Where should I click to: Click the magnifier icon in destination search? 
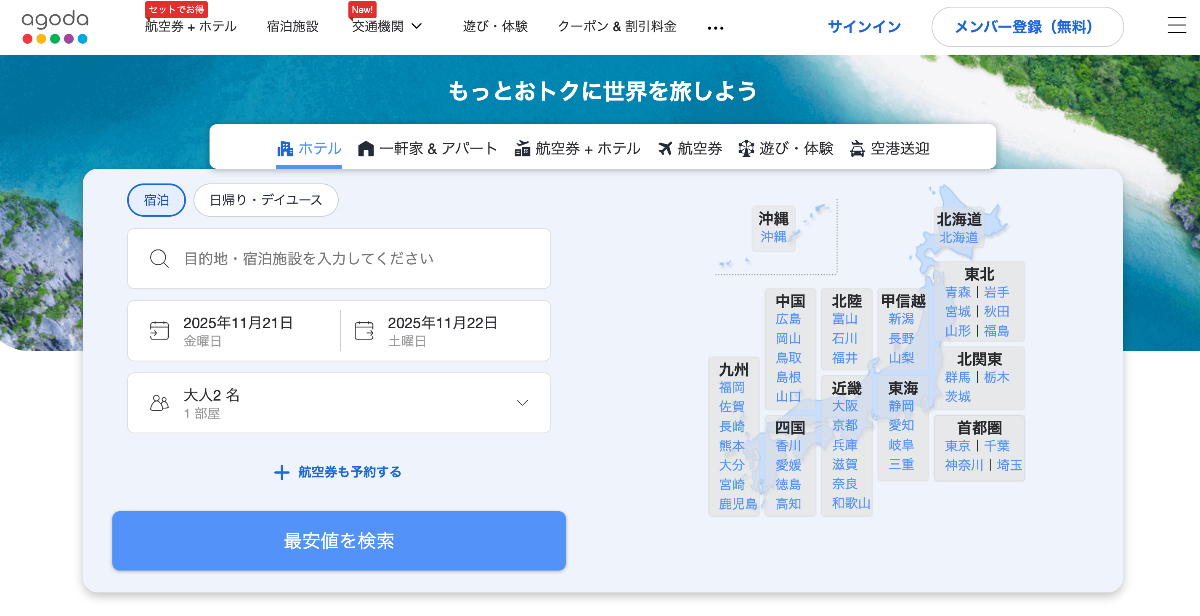[159, 258]
